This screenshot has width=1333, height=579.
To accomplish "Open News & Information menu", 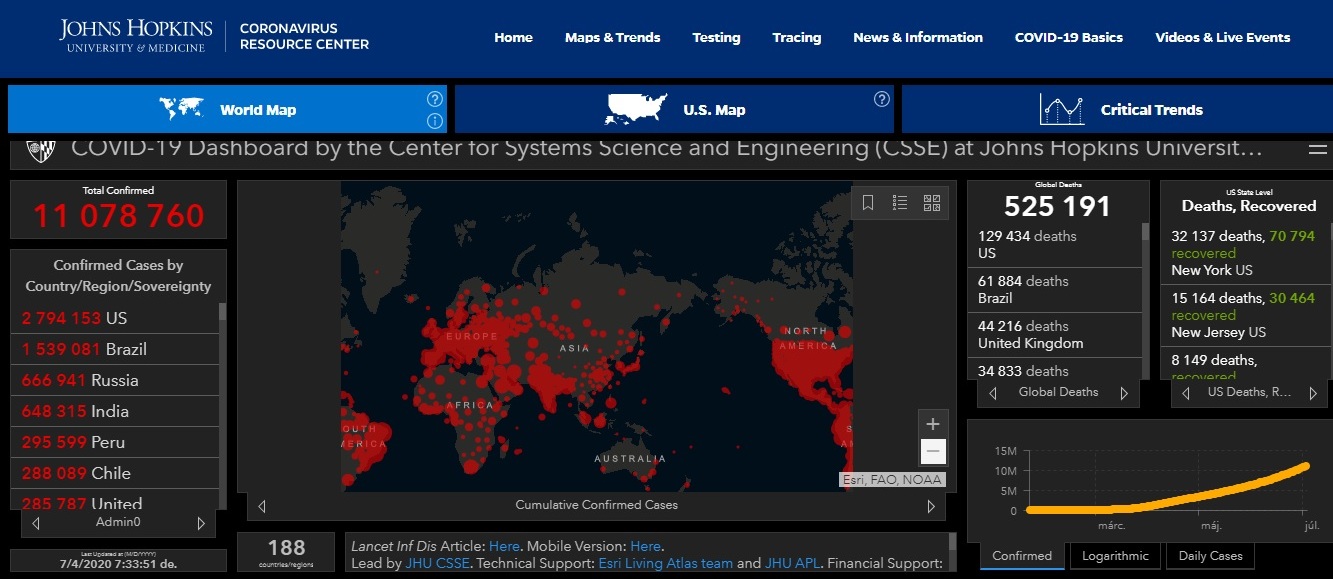I will 918,37.
